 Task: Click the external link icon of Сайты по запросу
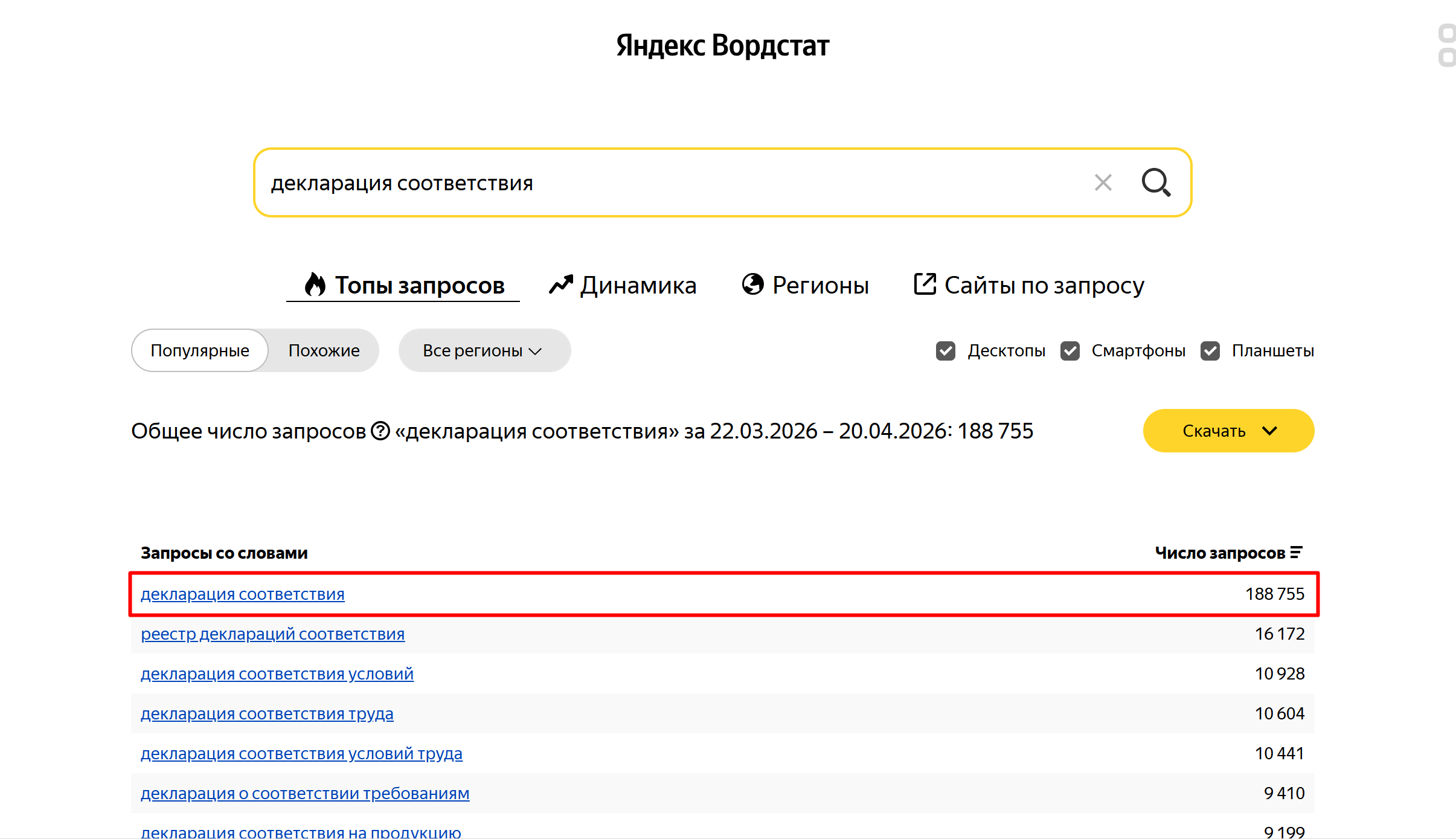(x=925, y=284)
